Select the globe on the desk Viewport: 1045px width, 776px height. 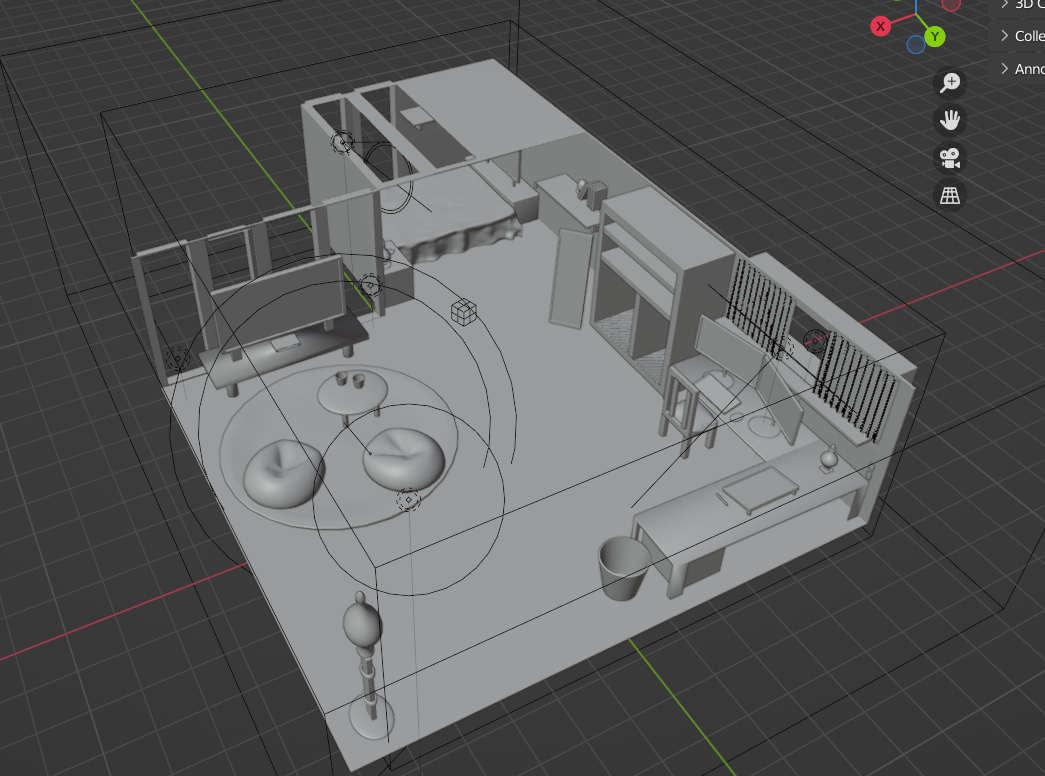point(828,459)
